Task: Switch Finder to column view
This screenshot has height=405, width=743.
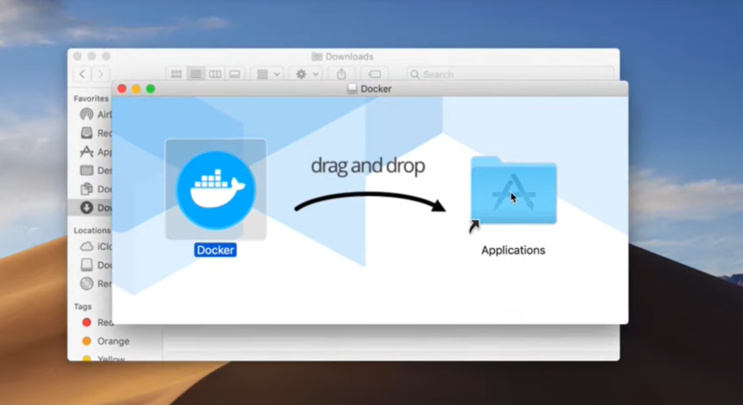Action: pos(215,74)
